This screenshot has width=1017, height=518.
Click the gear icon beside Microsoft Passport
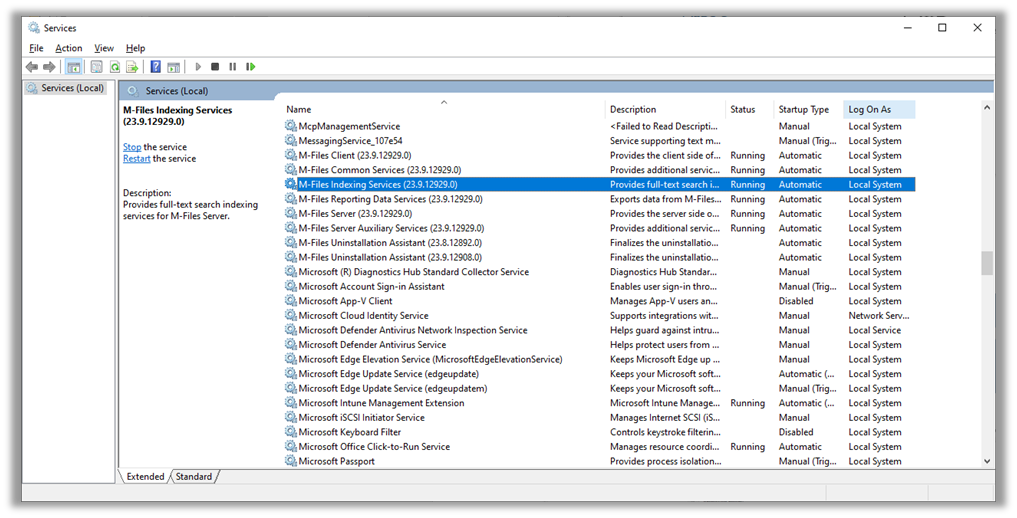(x=291, y=461)
